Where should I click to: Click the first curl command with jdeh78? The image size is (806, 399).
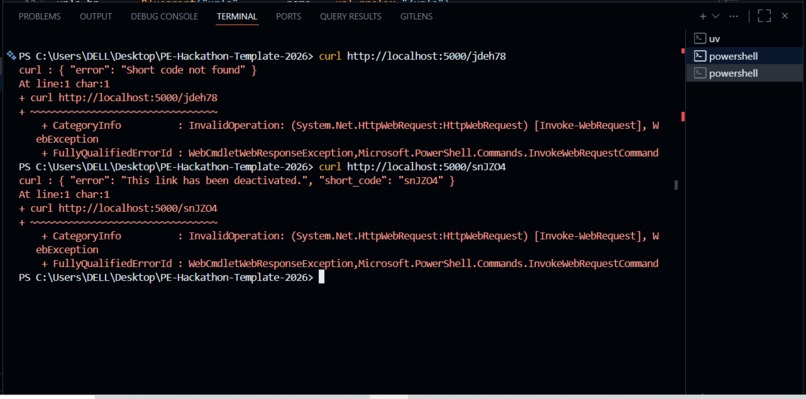coord(412,56)
